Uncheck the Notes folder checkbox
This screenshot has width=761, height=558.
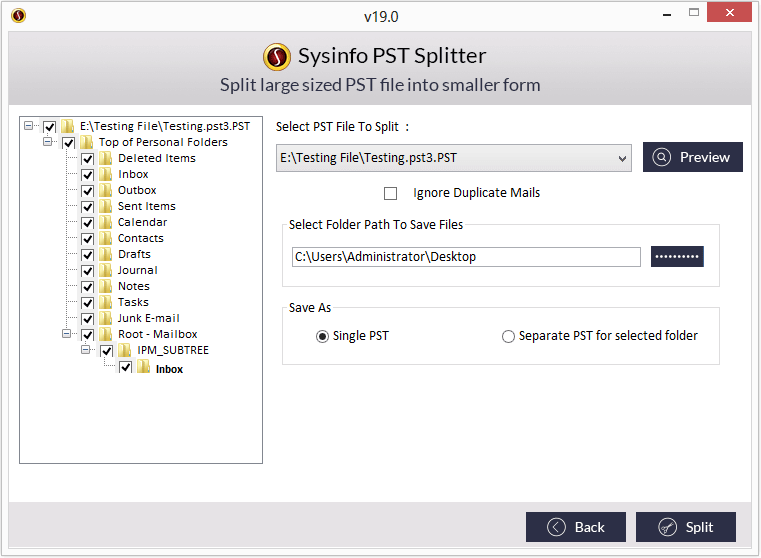click(x=87, y=287)
